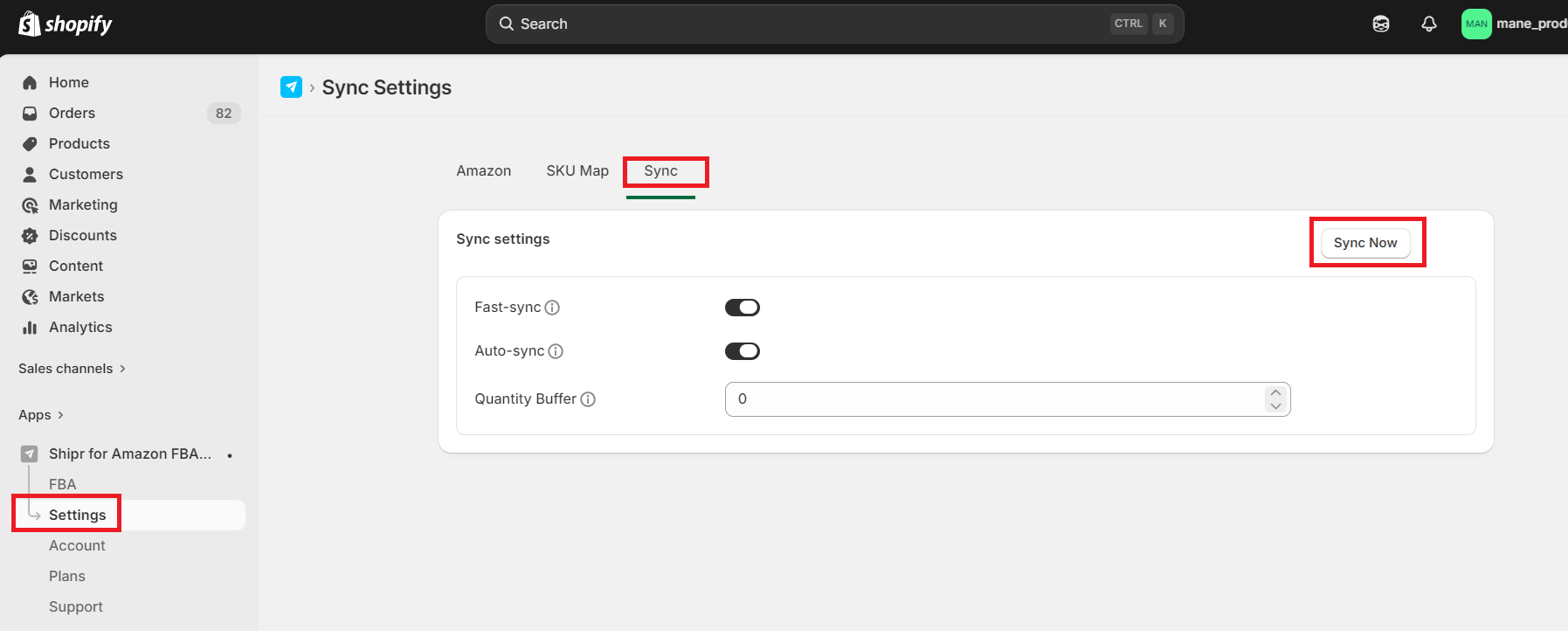Open Analytics in sidebar
Screen dimensions: 1568x637
[x=80, y=327]
